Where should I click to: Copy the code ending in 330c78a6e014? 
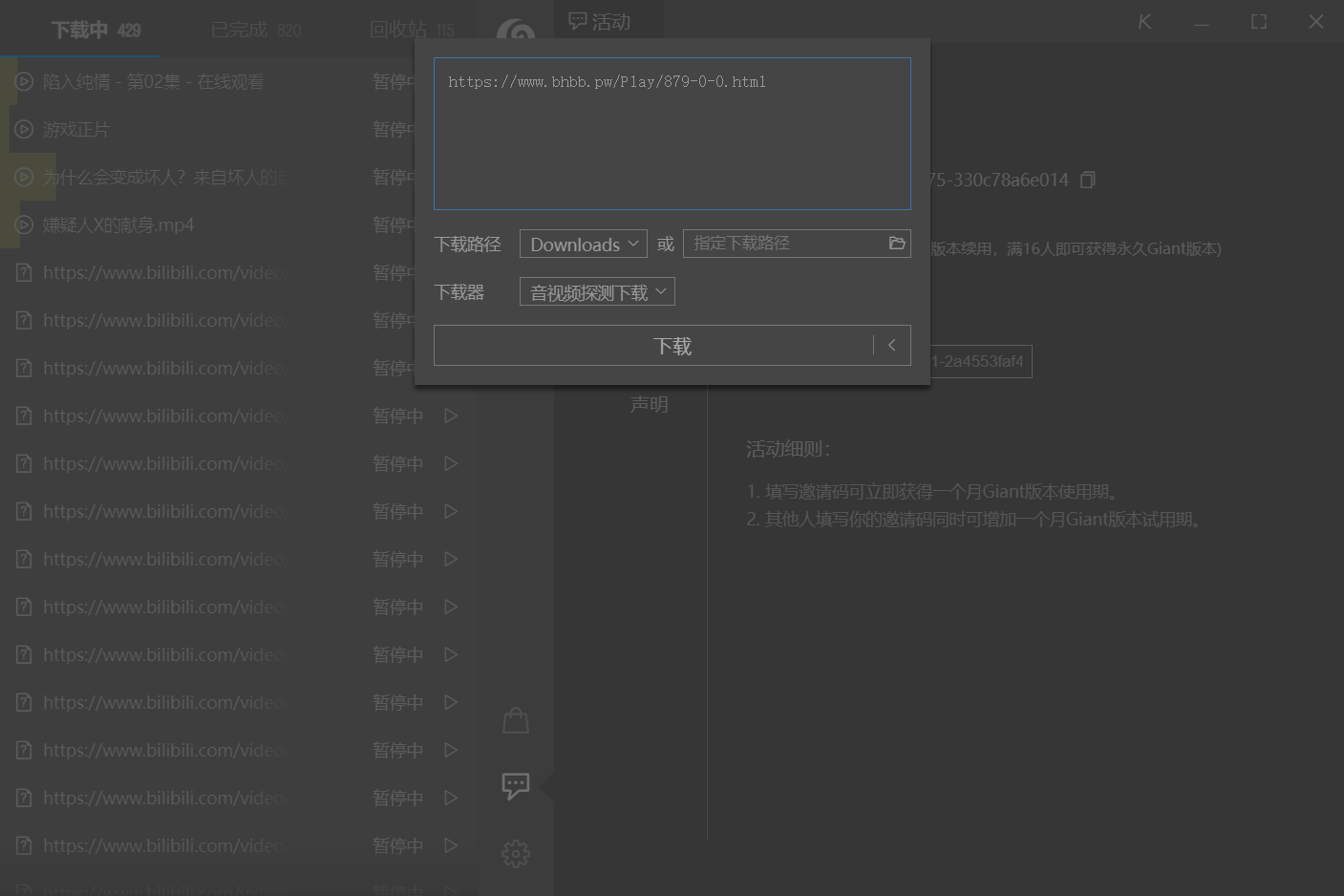click(x=1087, y=180)
